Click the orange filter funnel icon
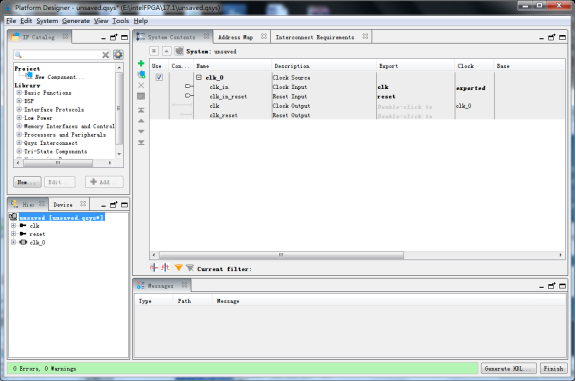Viewport: 576px width, 381px height. 179,268
